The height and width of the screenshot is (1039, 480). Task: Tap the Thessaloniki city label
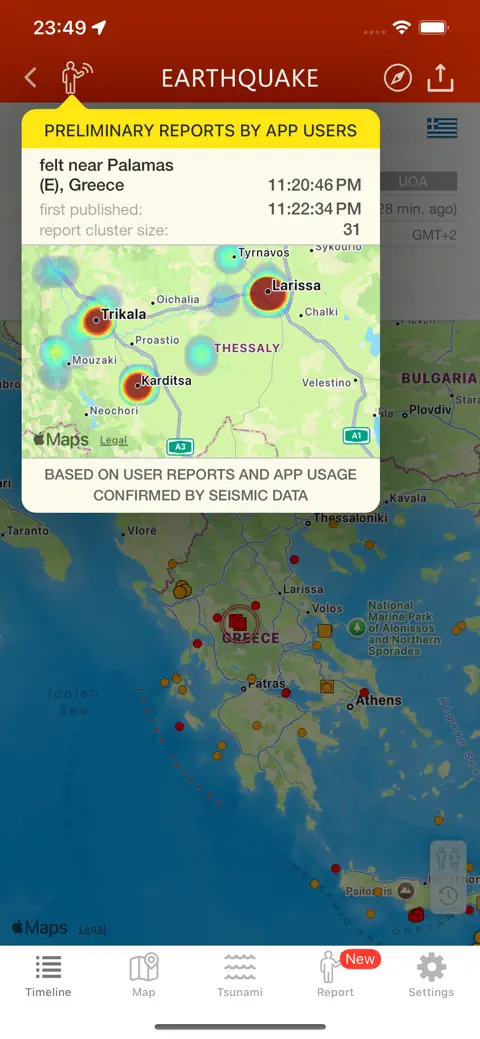349,518
